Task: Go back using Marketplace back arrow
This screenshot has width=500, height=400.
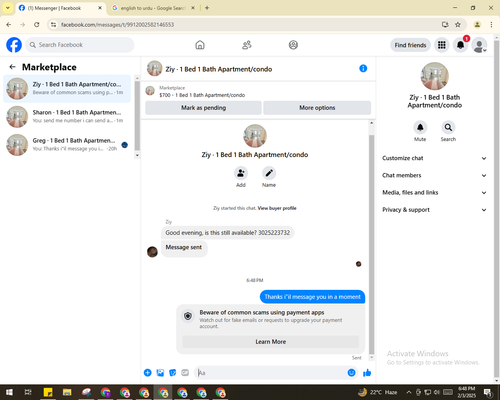Action: point(13,67)
